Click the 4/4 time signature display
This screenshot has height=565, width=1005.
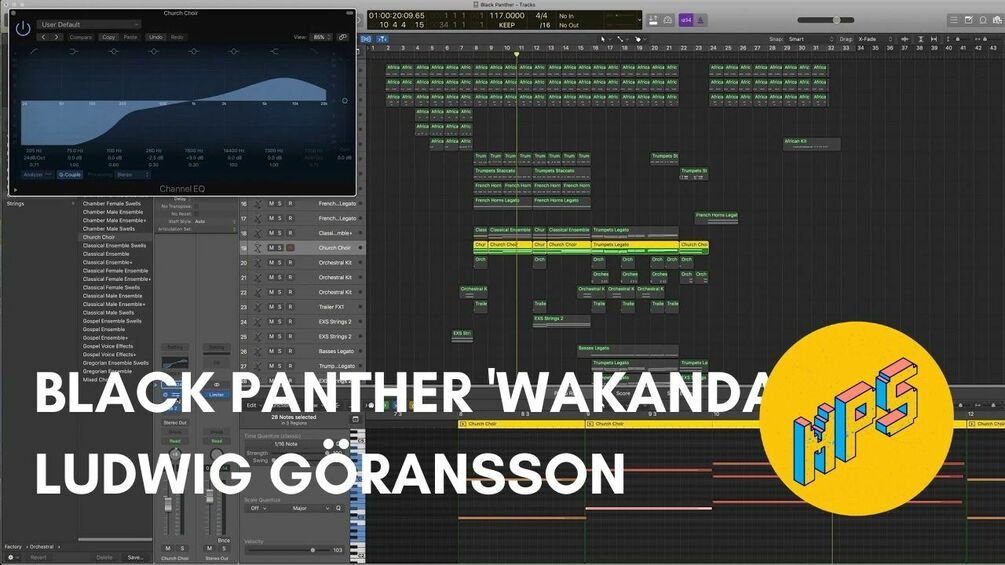pos(542,15)
